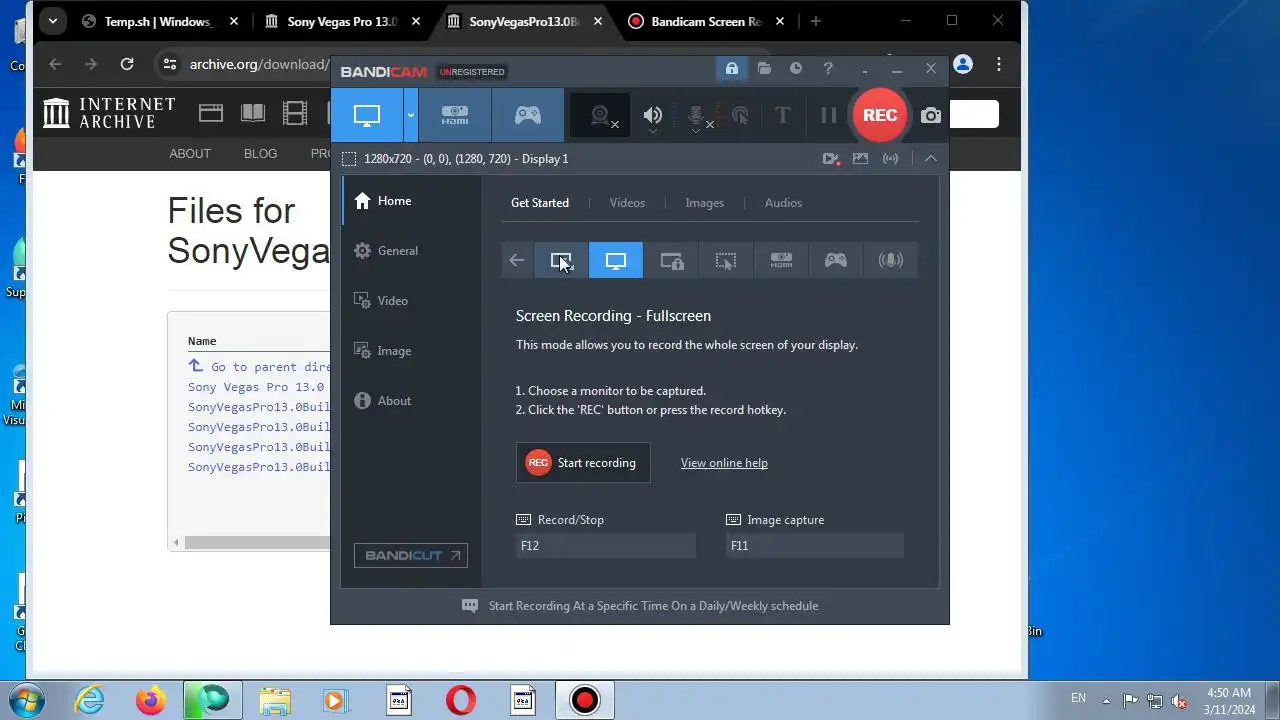The height and width of the screenshot is (720, 1280).
Task: Collapse Bandicam panel with the up chevron
Action: 930,158
